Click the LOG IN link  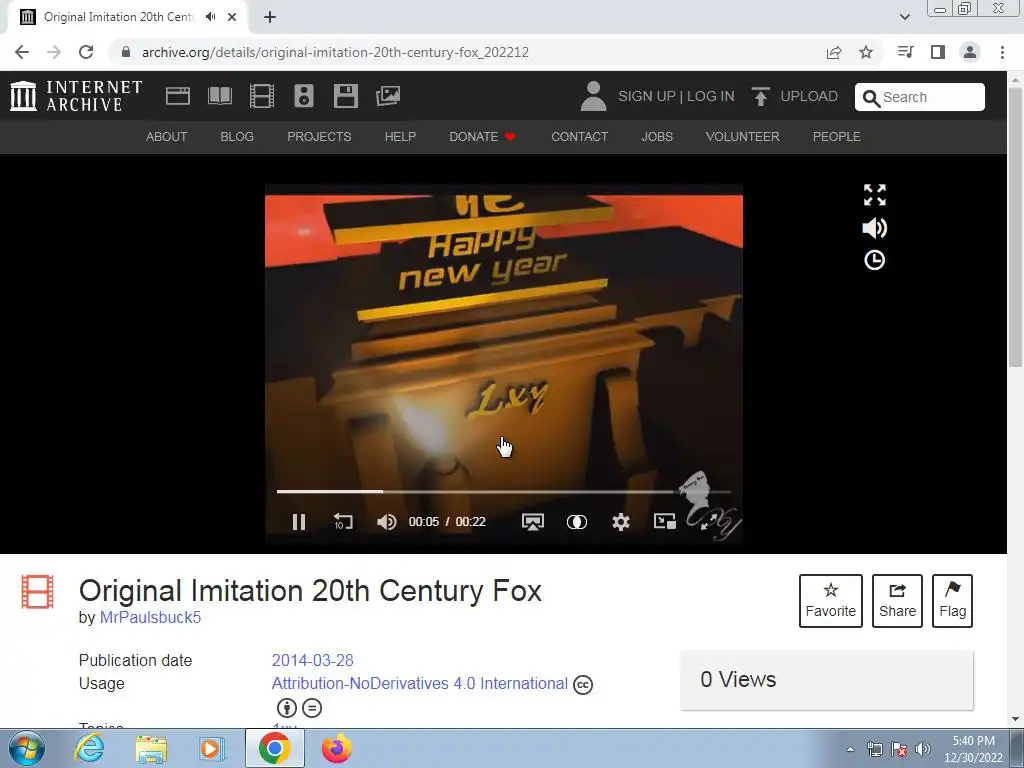[711, 96]
